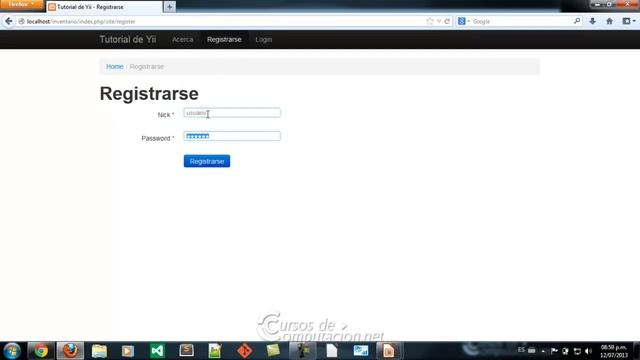Focus the Google search box

[522, 21]
